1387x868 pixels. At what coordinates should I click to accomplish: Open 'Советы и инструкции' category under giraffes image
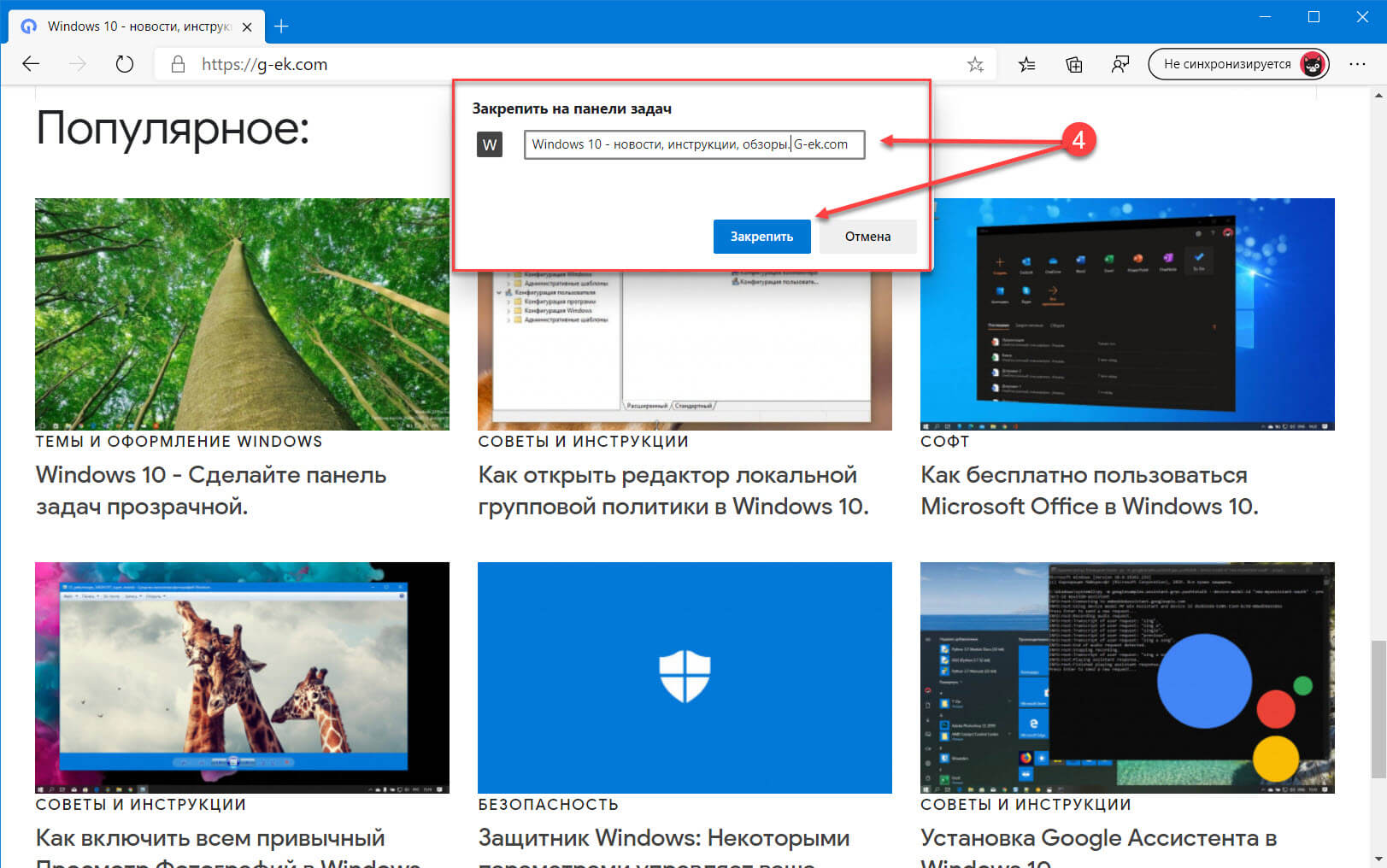tap(140, 805)
